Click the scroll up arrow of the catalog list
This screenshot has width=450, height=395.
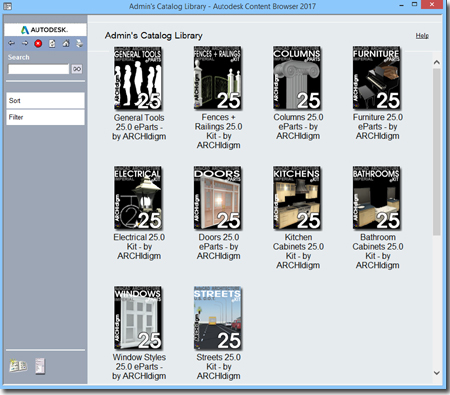[x=437, y=62]
